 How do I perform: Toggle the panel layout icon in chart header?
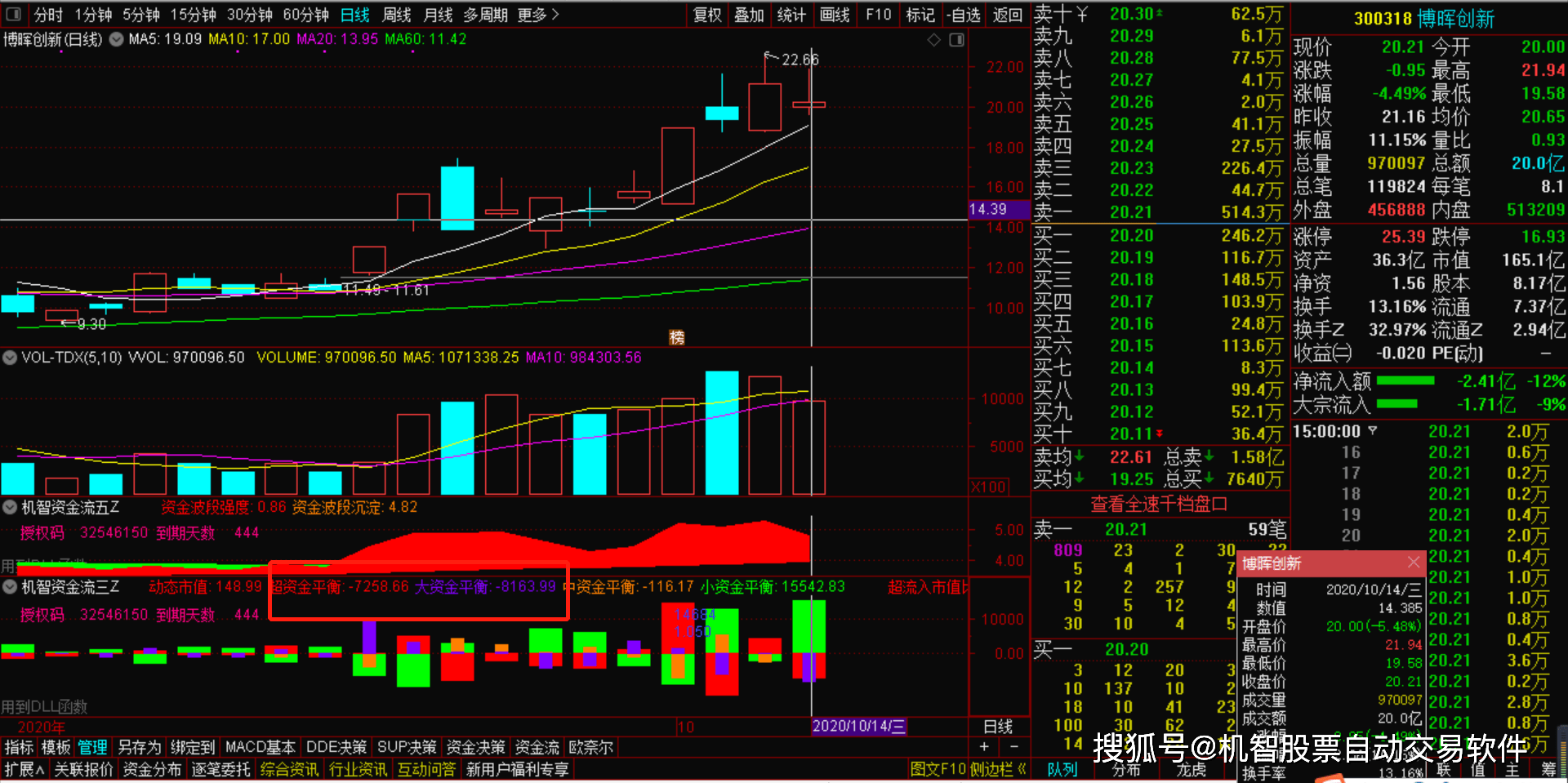pos(956,39)
